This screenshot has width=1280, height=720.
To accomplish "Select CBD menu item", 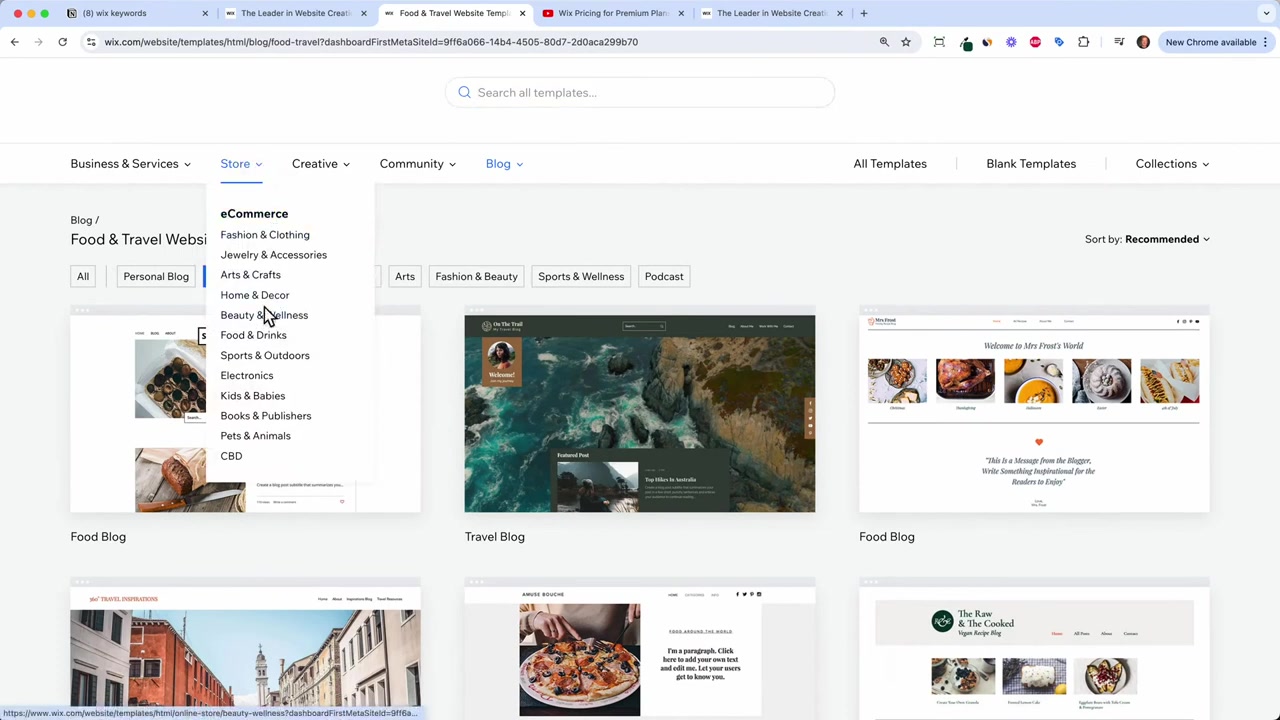I will coord(231,456).
